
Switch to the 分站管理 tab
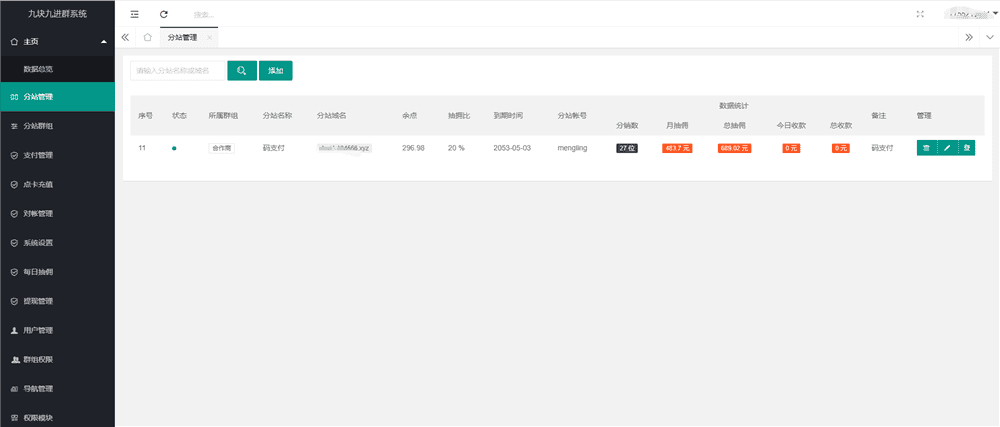(182, 38)
